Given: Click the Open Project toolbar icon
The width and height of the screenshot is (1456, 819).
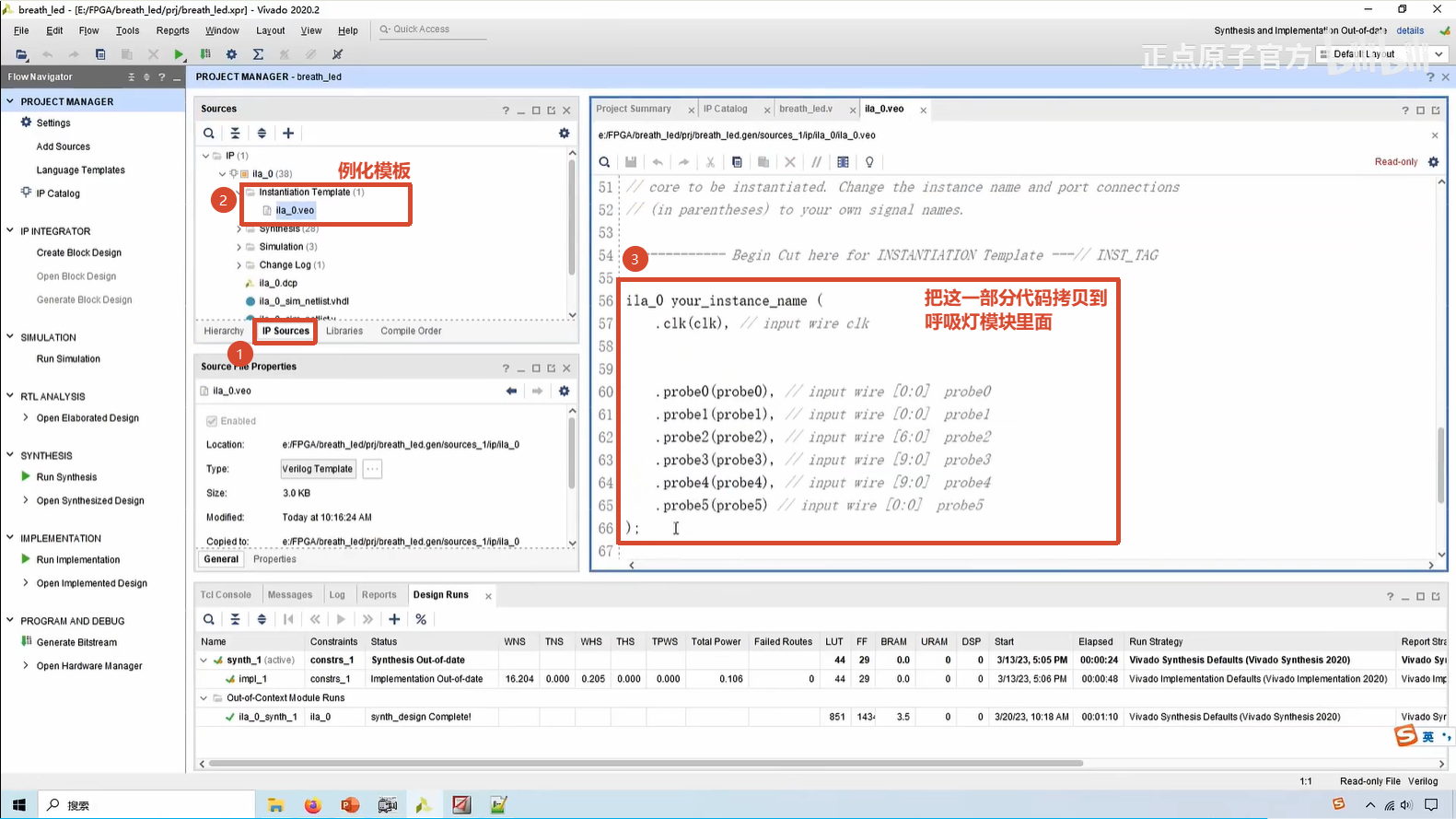Looking at the screenshot, I should pyautogui.click(x=21, y=54).
